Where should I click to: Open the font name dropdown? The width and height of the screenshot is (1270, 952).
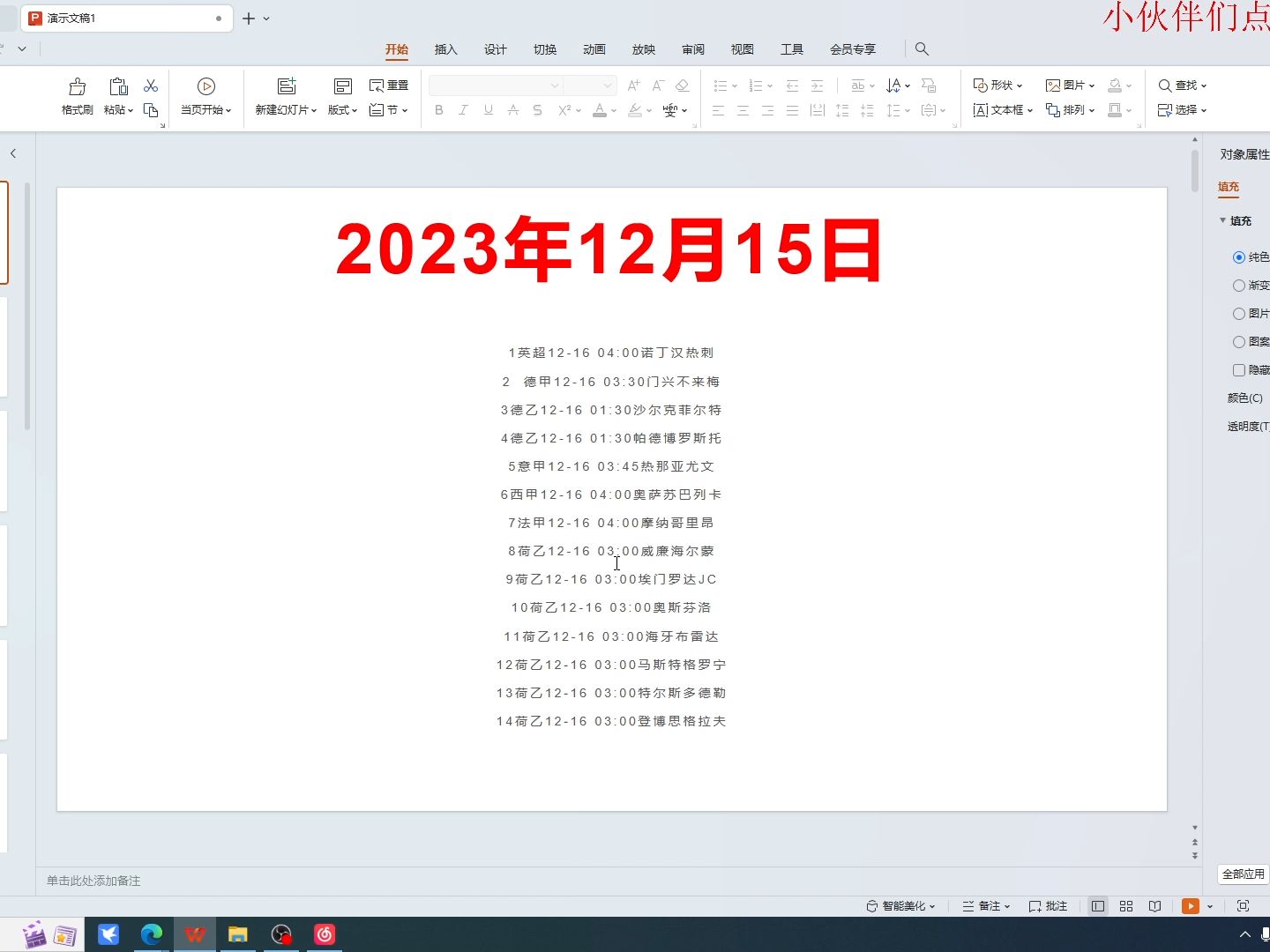tap(555, 86)
